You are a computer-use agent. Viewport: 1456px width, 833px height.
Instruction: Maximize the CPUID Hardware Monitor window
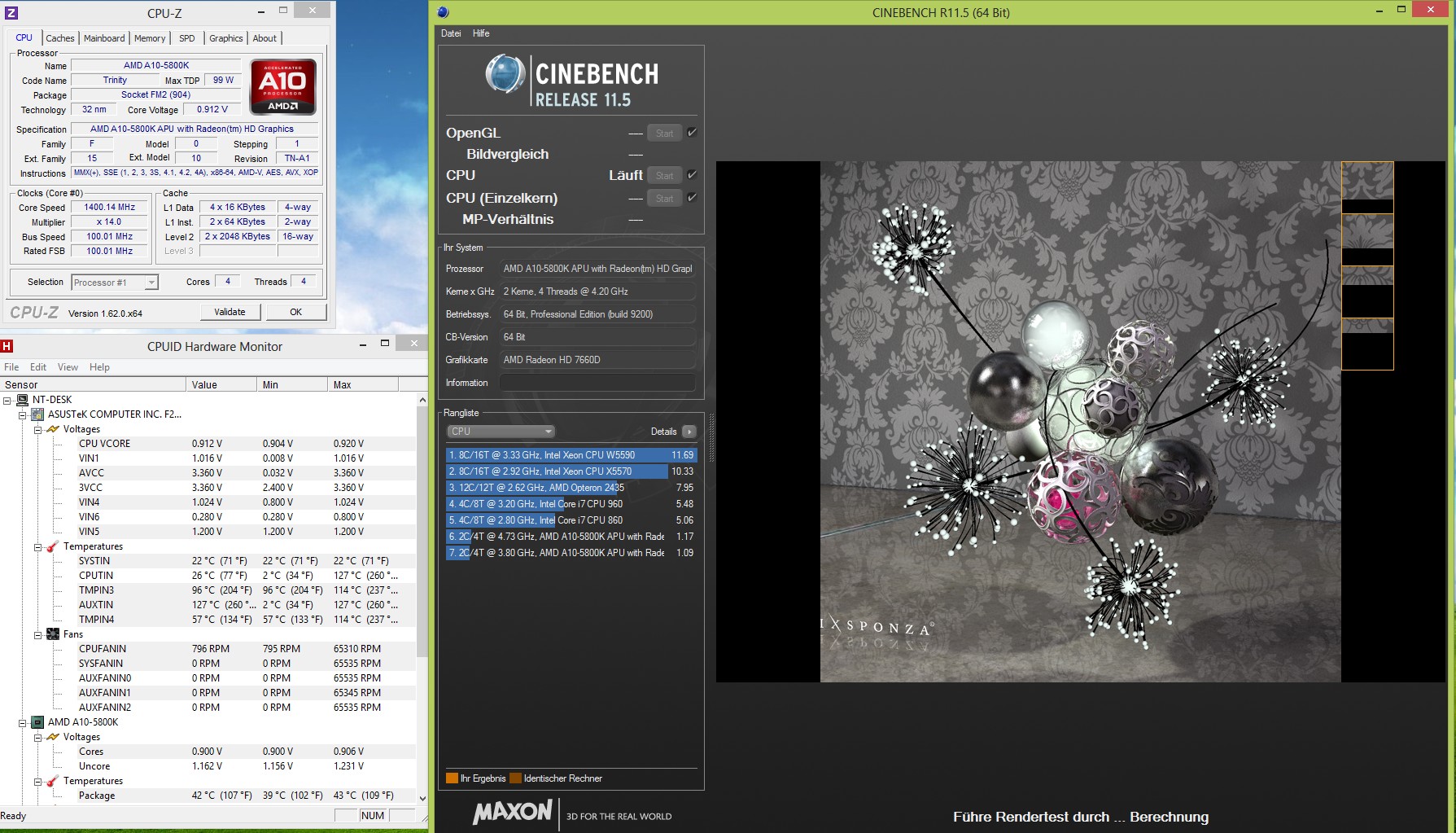385,344
